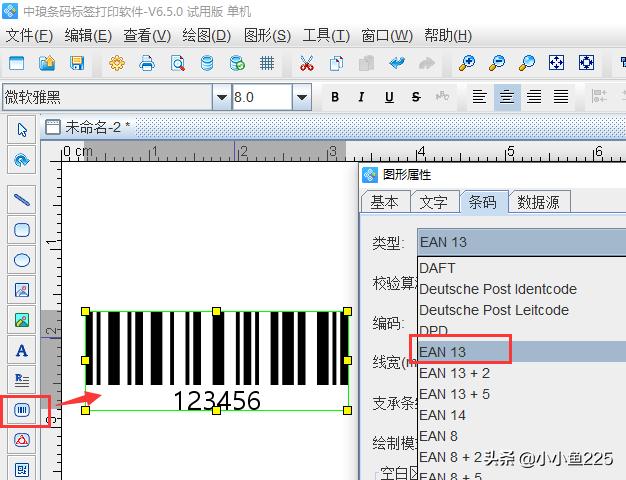Toggle underline text formatting
The height and width of the screenshot is (480, 626).
tap(389, 97)
